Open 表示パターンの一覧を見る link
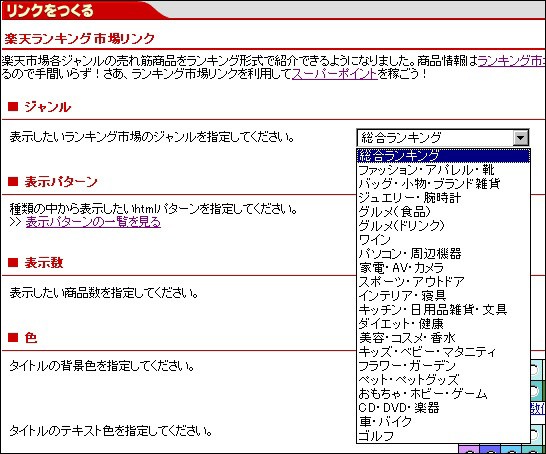Viewport: 546px width, 454px height. [93, 222]
